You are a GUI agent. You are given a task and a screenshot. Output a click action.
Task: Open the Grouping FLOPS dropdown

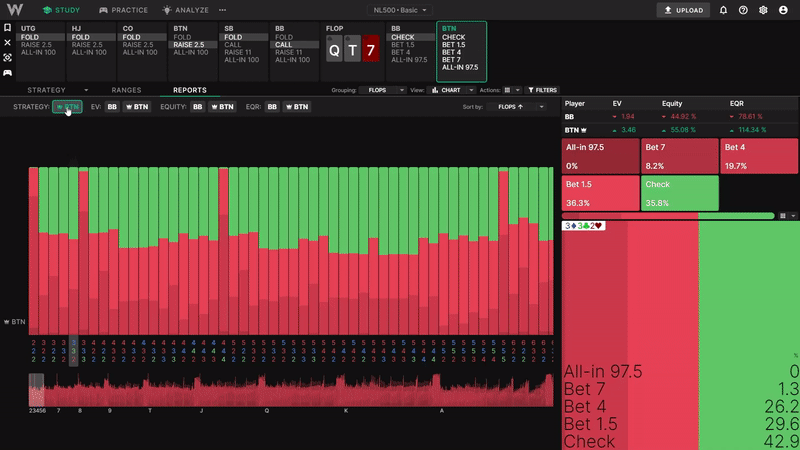click(382, 90)
